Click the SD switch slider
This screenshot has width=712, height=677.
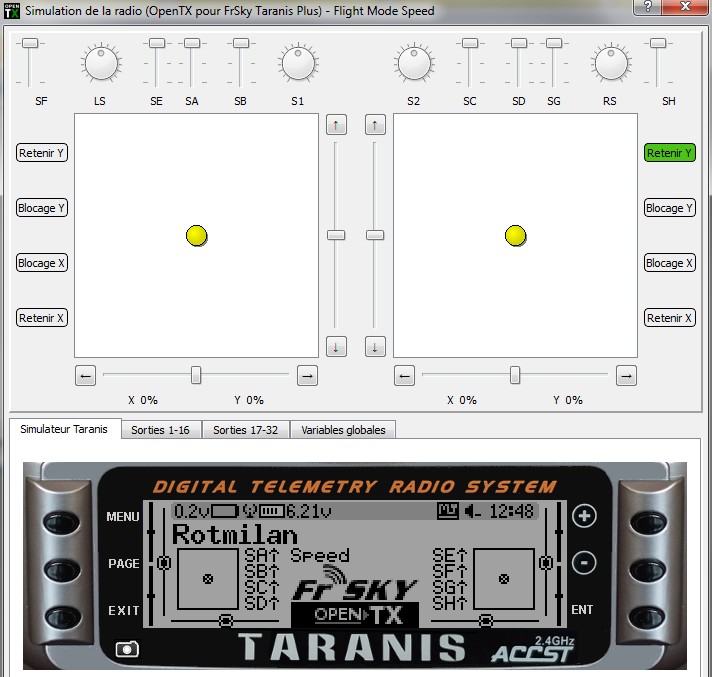[x=519, y=63]
